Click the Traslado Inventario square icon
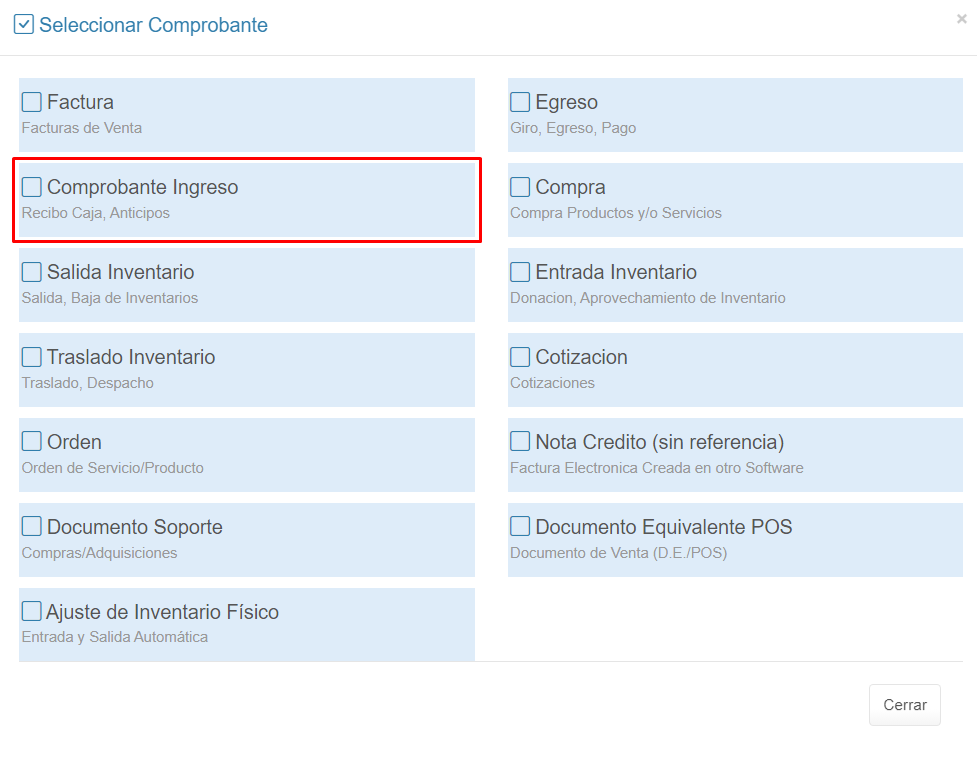Screen dimensions: 977x772 point(32,357)
